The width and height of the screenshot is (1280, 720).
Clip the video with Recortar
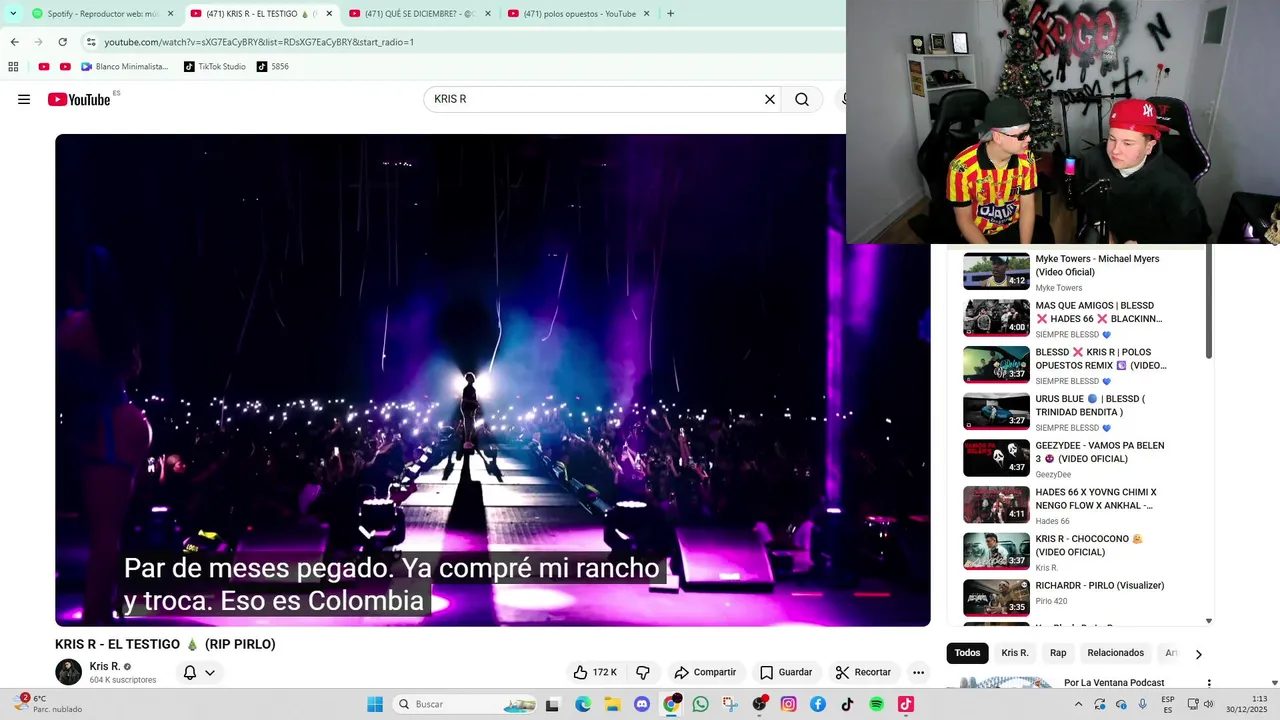[863, 672]
